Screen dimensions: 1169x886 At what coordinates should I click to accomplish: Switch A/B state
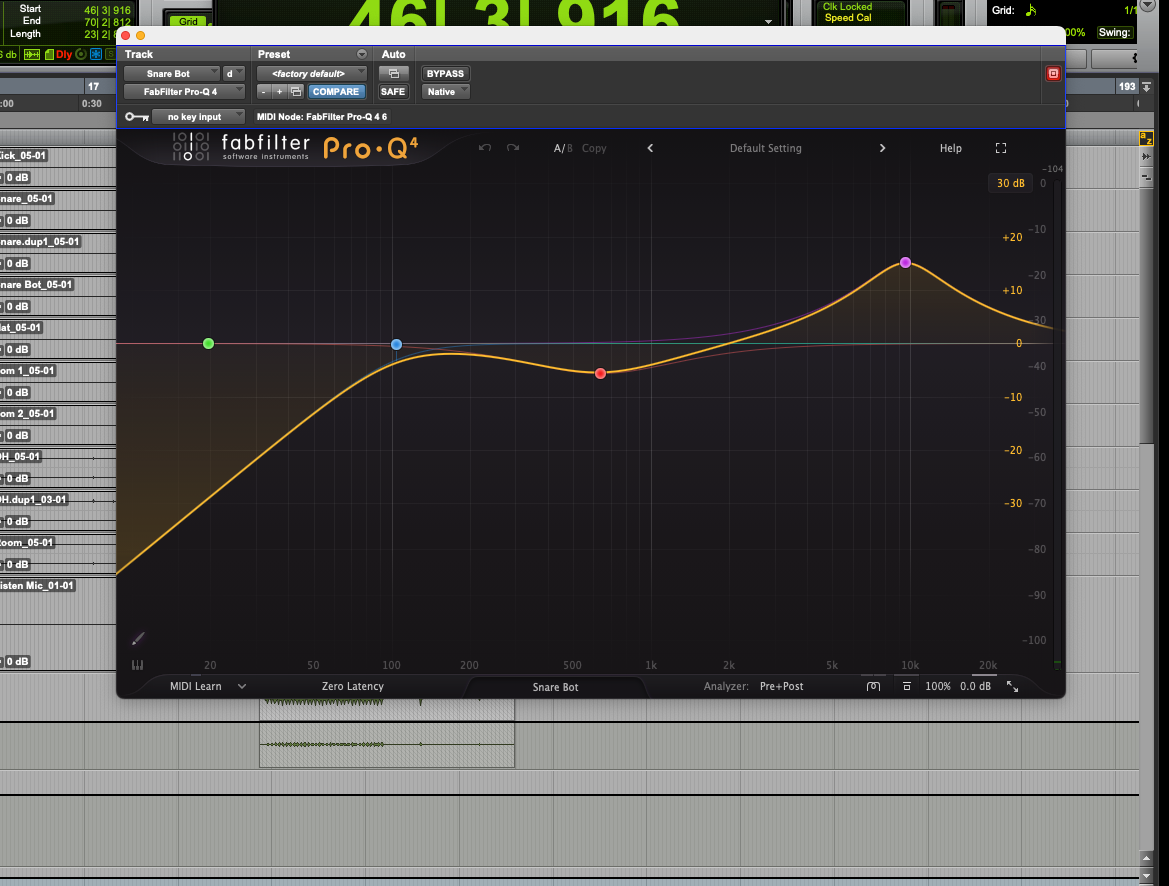(563, 148)
